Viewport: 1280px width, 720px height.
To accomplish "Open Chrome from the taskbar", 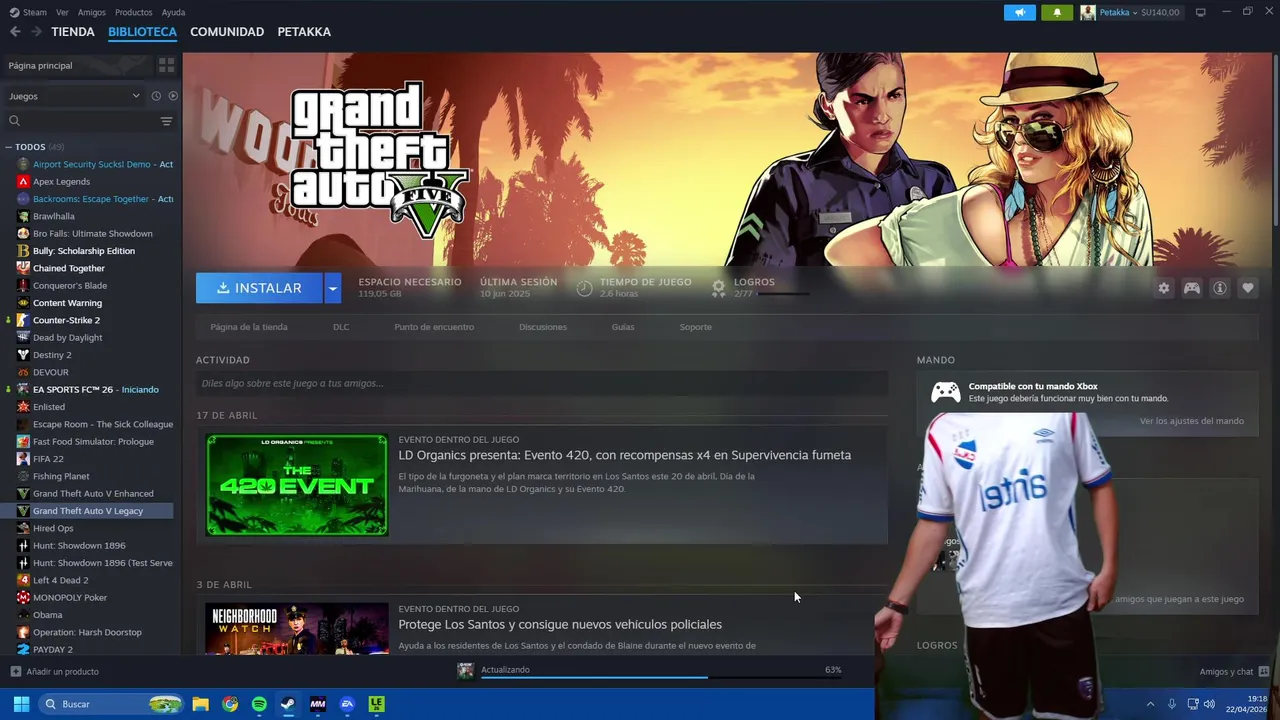I will tap(230, 704).
